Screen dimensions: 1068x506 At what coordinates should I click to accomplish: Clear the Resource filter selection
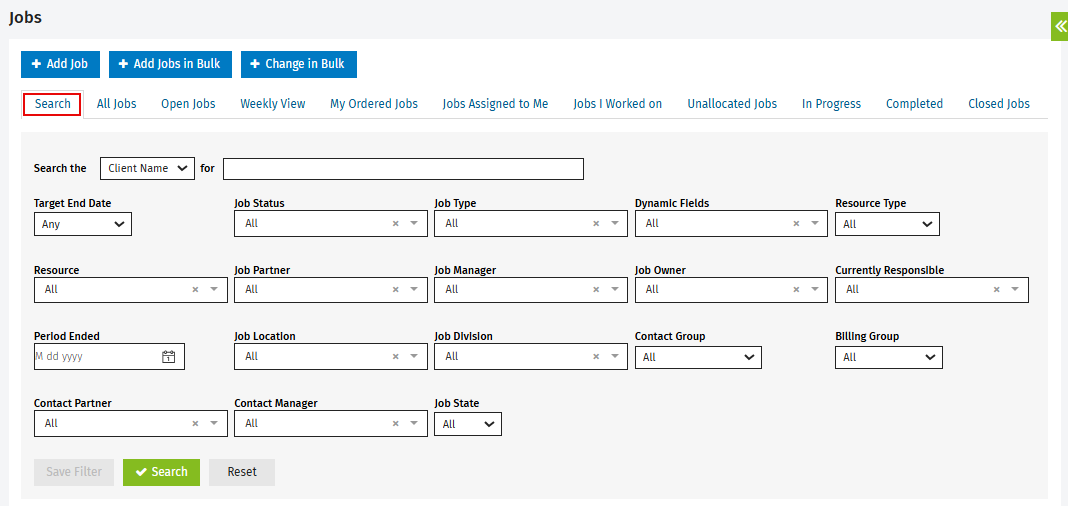(195, 289)
